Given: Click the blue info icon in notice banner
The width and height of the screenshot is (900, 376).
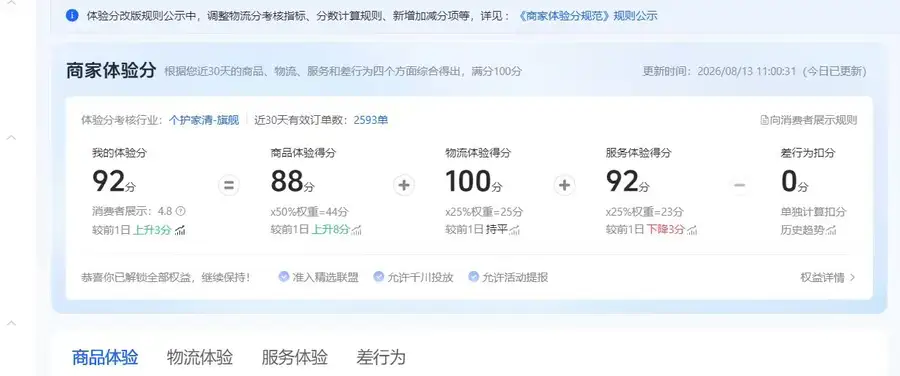Looking at the screenshot, I should pyautogui.click(x=72, y=15).
